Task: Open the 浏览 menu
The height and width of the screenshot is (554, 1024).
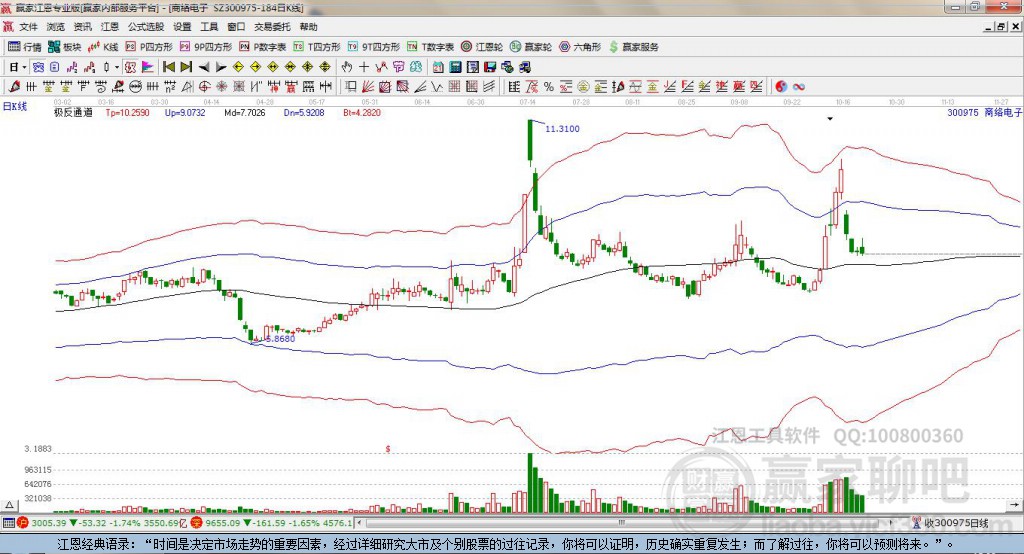Action: (x=56, y=27)
